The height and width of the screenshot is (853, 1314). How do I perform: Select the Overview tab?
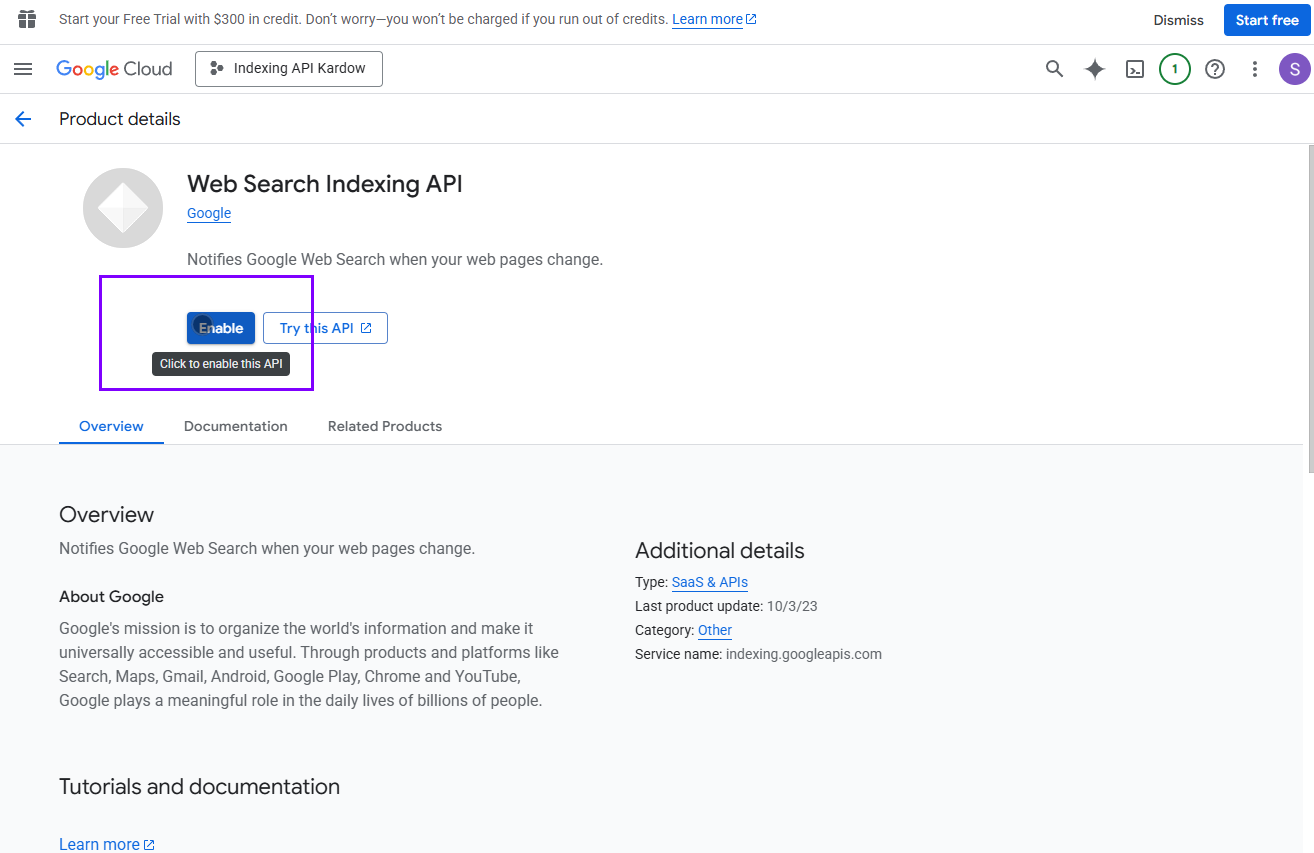[111, 426]
